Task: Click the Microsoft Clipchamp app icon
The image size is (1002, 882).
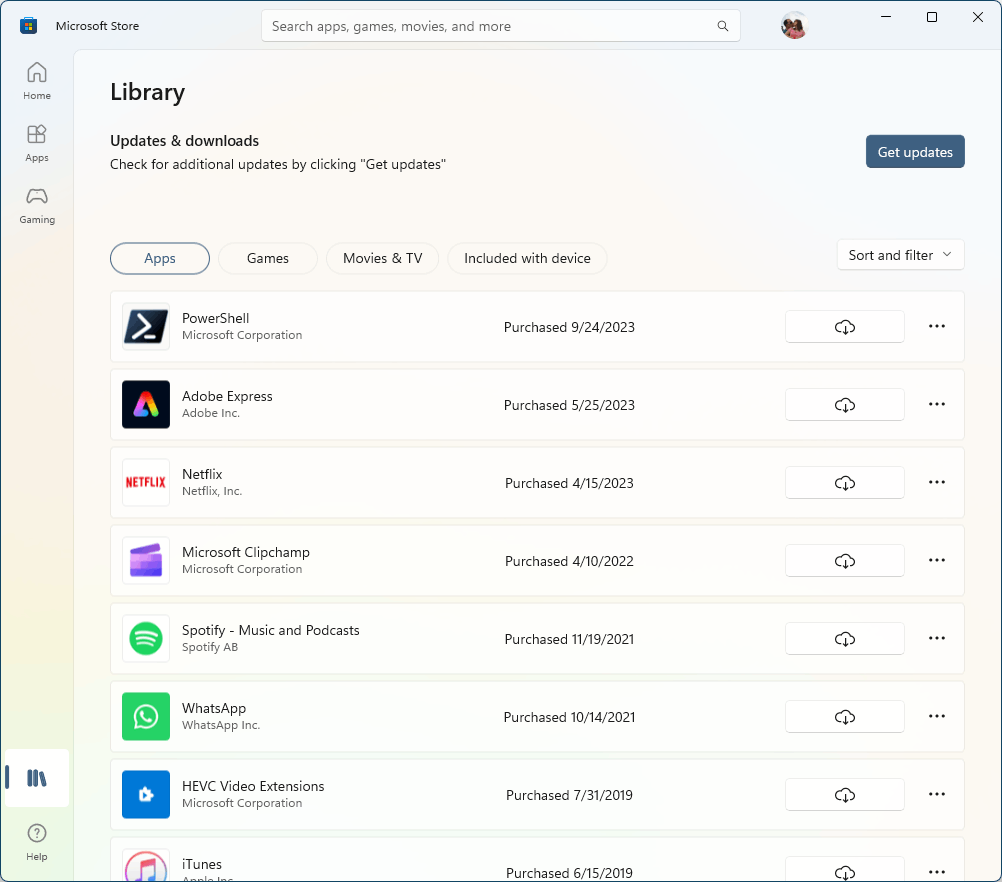Action: pyautogui.click(x=146, y=561)
